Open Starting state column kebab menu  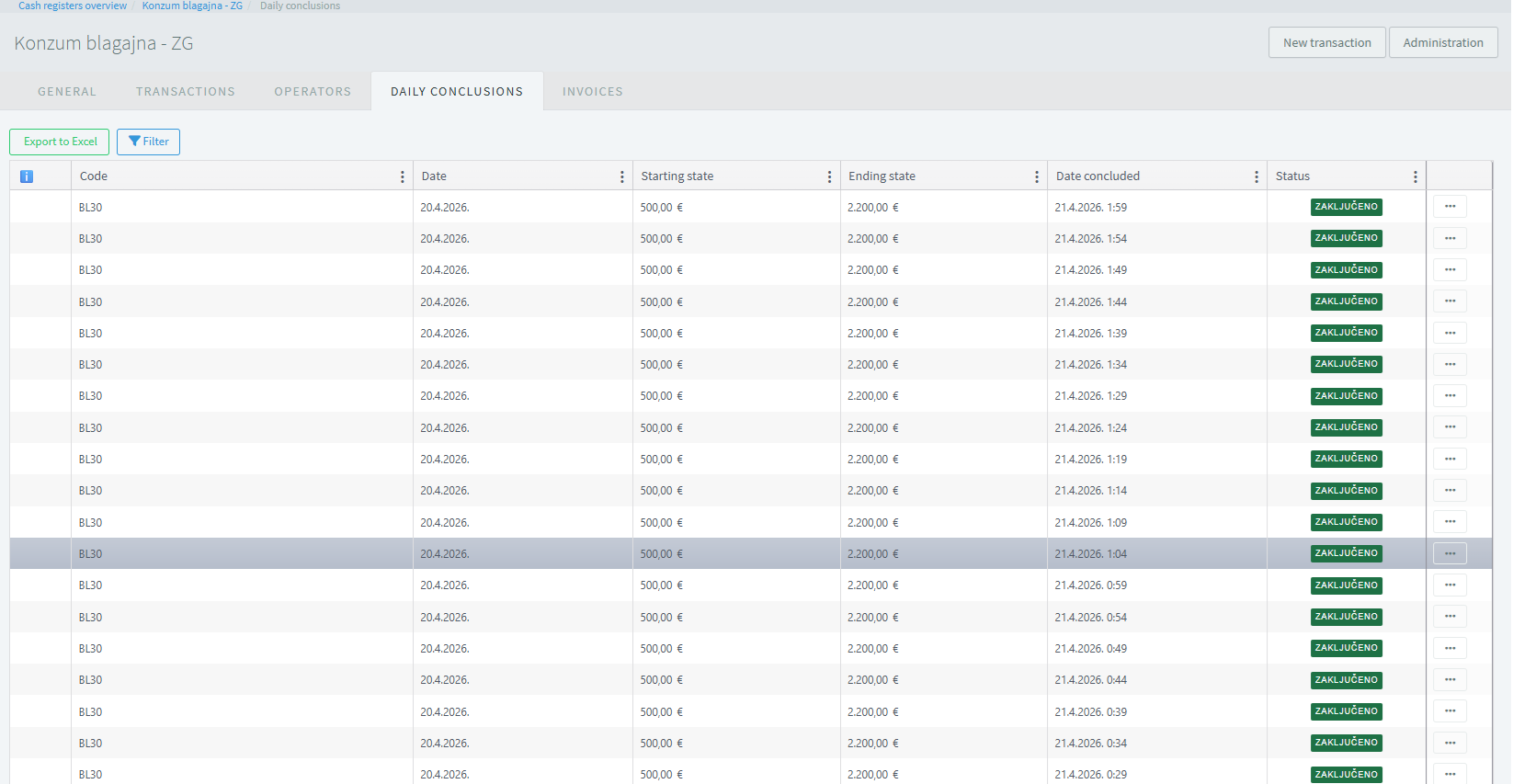[829, 176]
